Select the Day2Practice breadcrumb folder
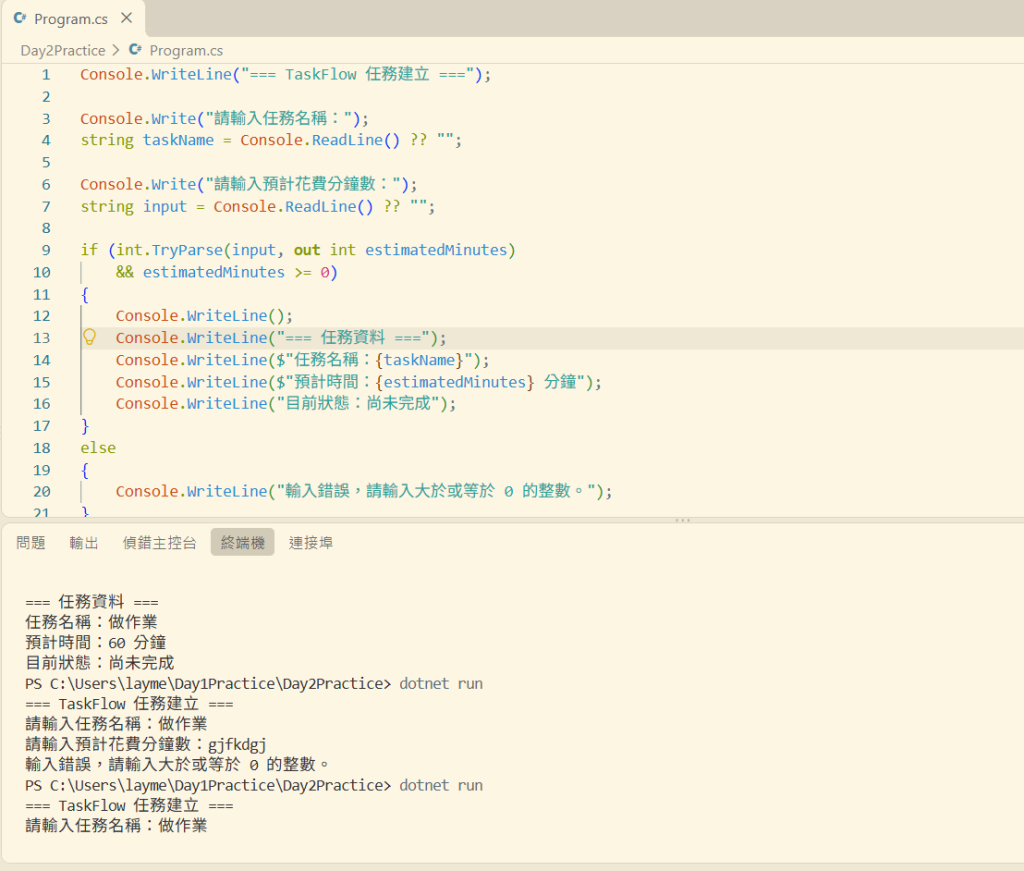 point(63,50)
